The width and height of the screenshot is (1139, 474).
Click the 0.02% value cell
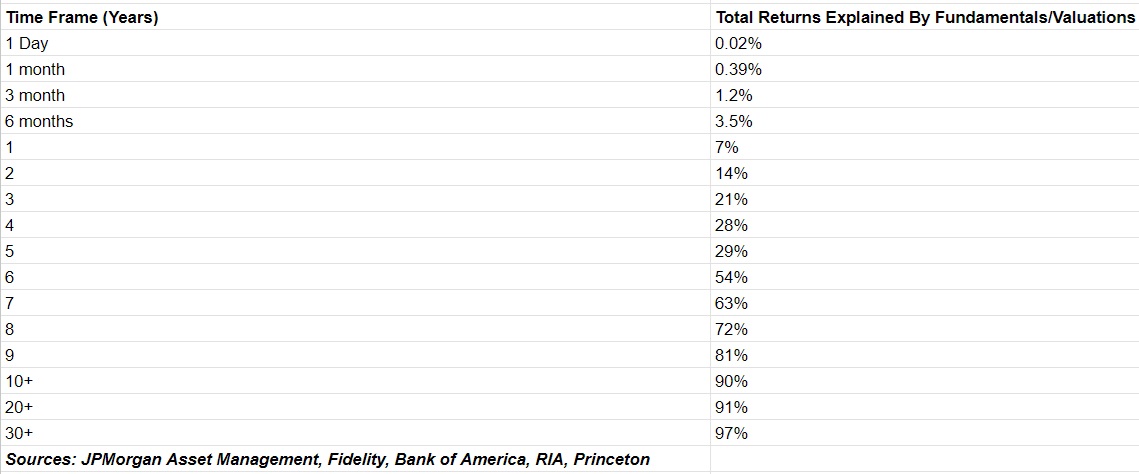pyautogui.click(x=925, y=44)
